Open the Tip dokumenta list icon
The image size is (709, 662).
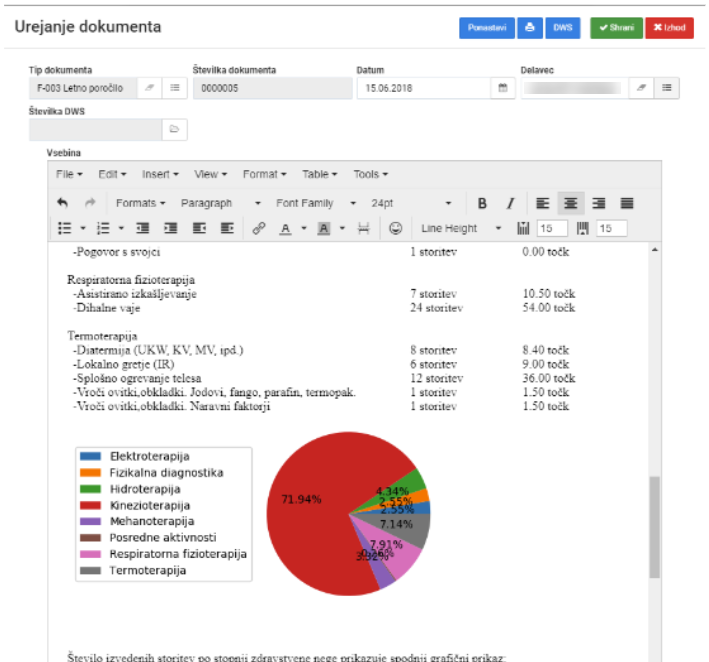[175, 88]
